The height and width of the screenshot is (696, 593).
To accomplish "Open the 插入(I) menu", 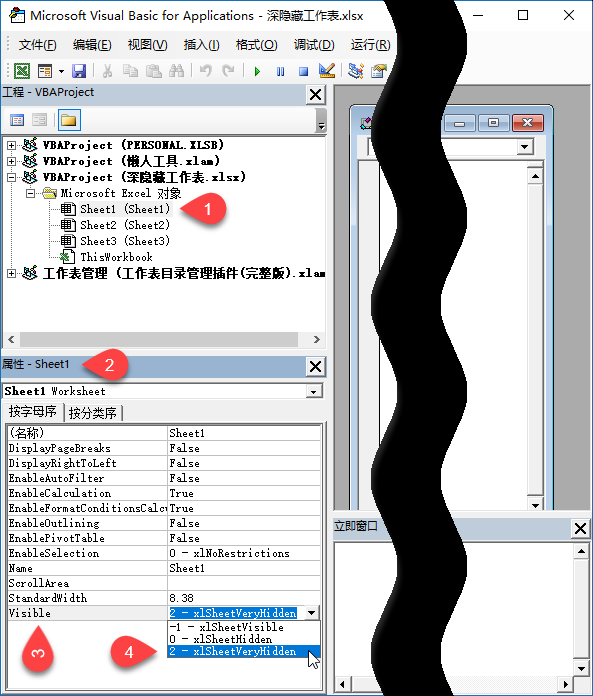I will [202, 45].
